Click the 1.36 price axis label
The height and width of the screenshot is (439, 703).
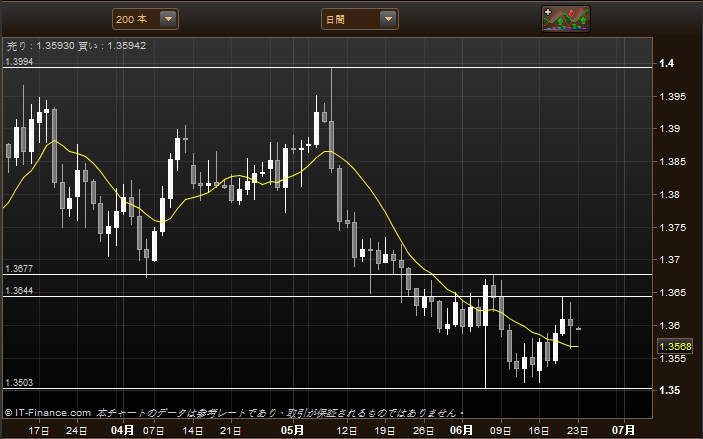click(670, 326)
